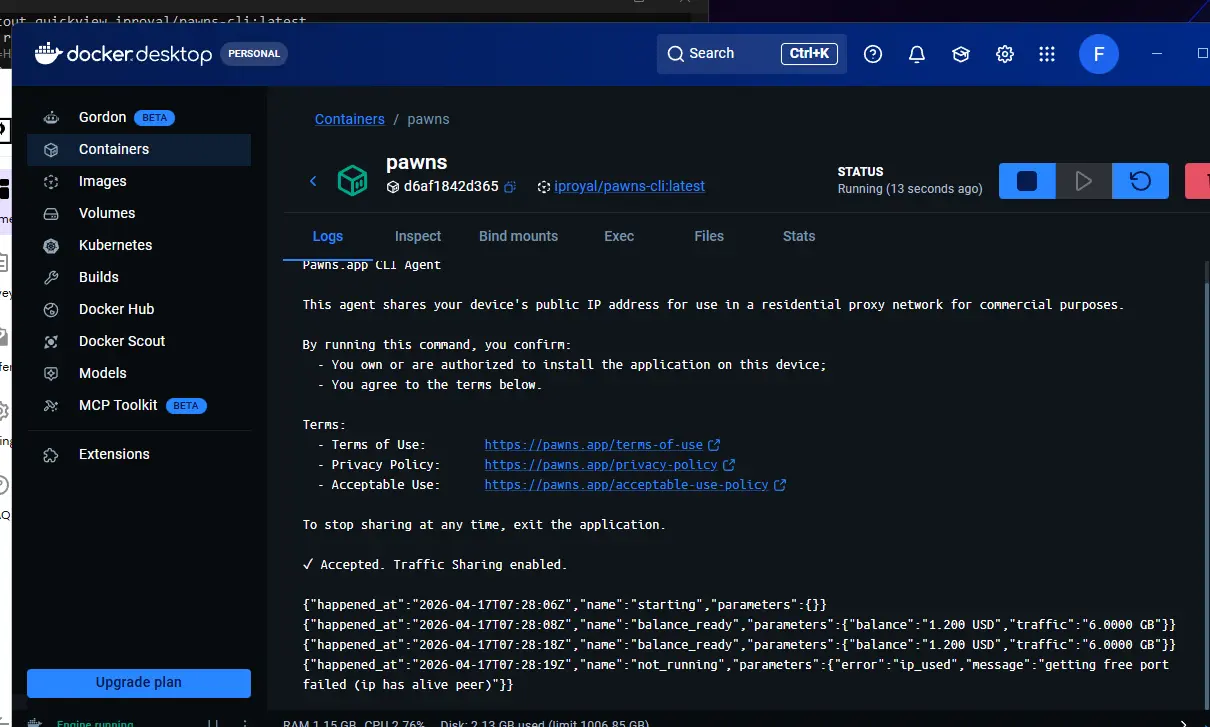This screenshot has width=1210, height=727.
Task: Click the log line with name "starting"
Action: click(565, 605)
